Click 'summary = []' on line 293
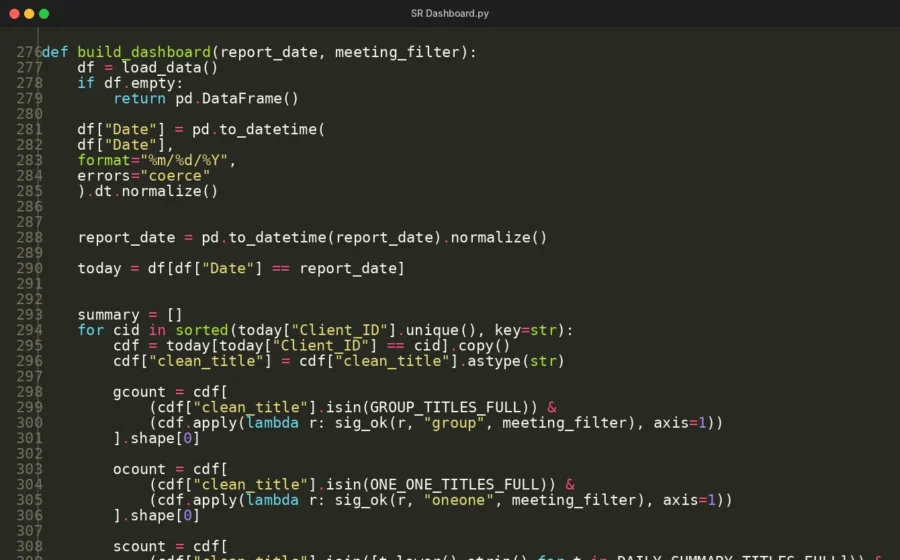The height and width of the screenshot is (560, 900). pos(130,315)
